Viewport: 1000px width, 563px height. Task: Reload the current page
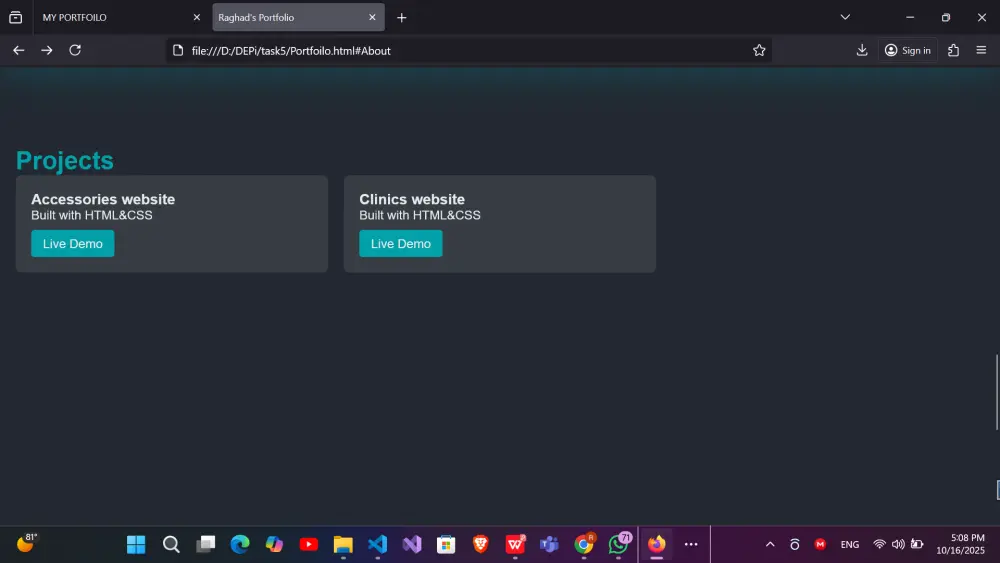coord(75,50)
